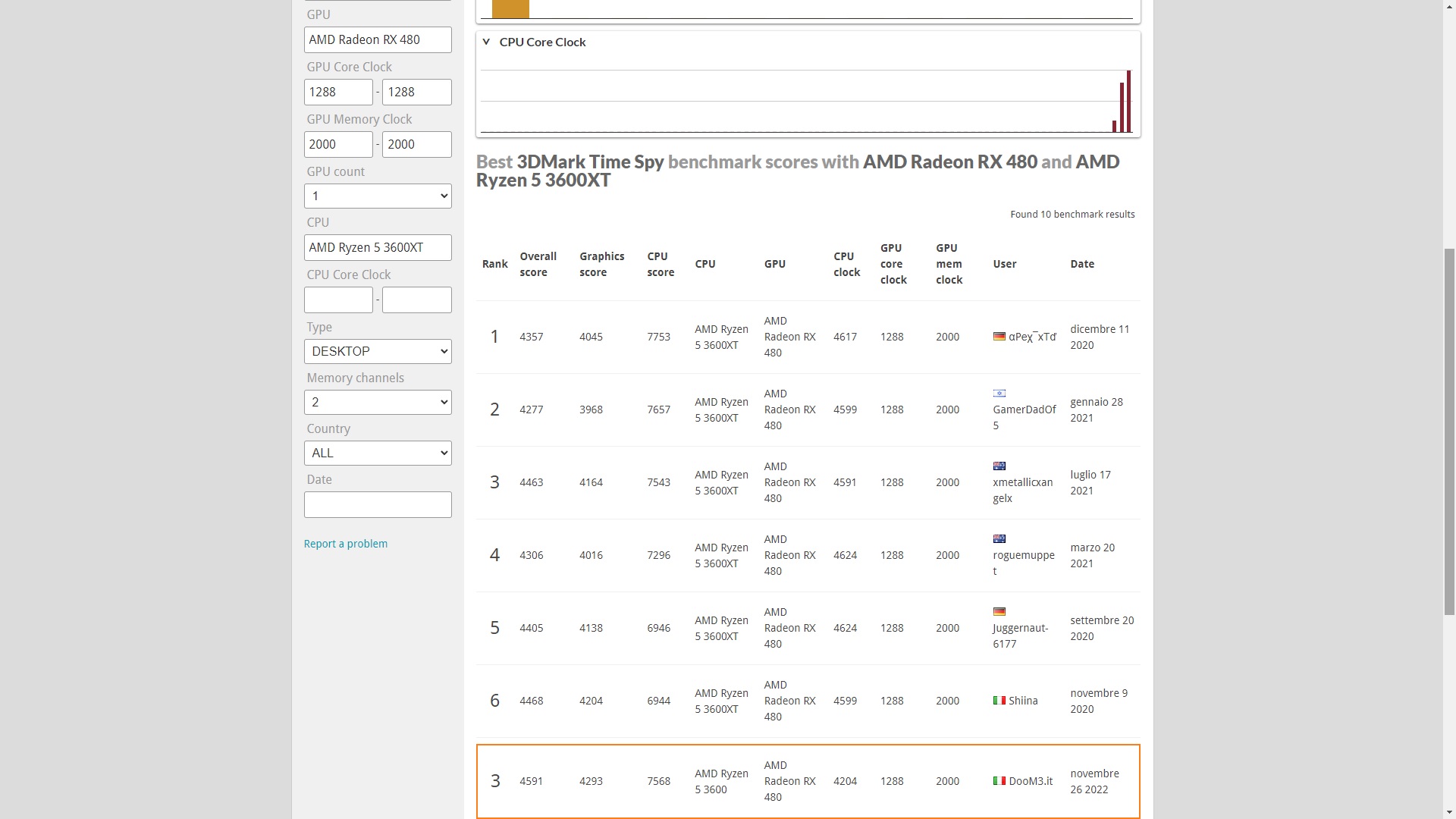This screenshot has height=819, width=1456.
Task: Click Italian flag next to DooM3.it
Action: (999, 781)
